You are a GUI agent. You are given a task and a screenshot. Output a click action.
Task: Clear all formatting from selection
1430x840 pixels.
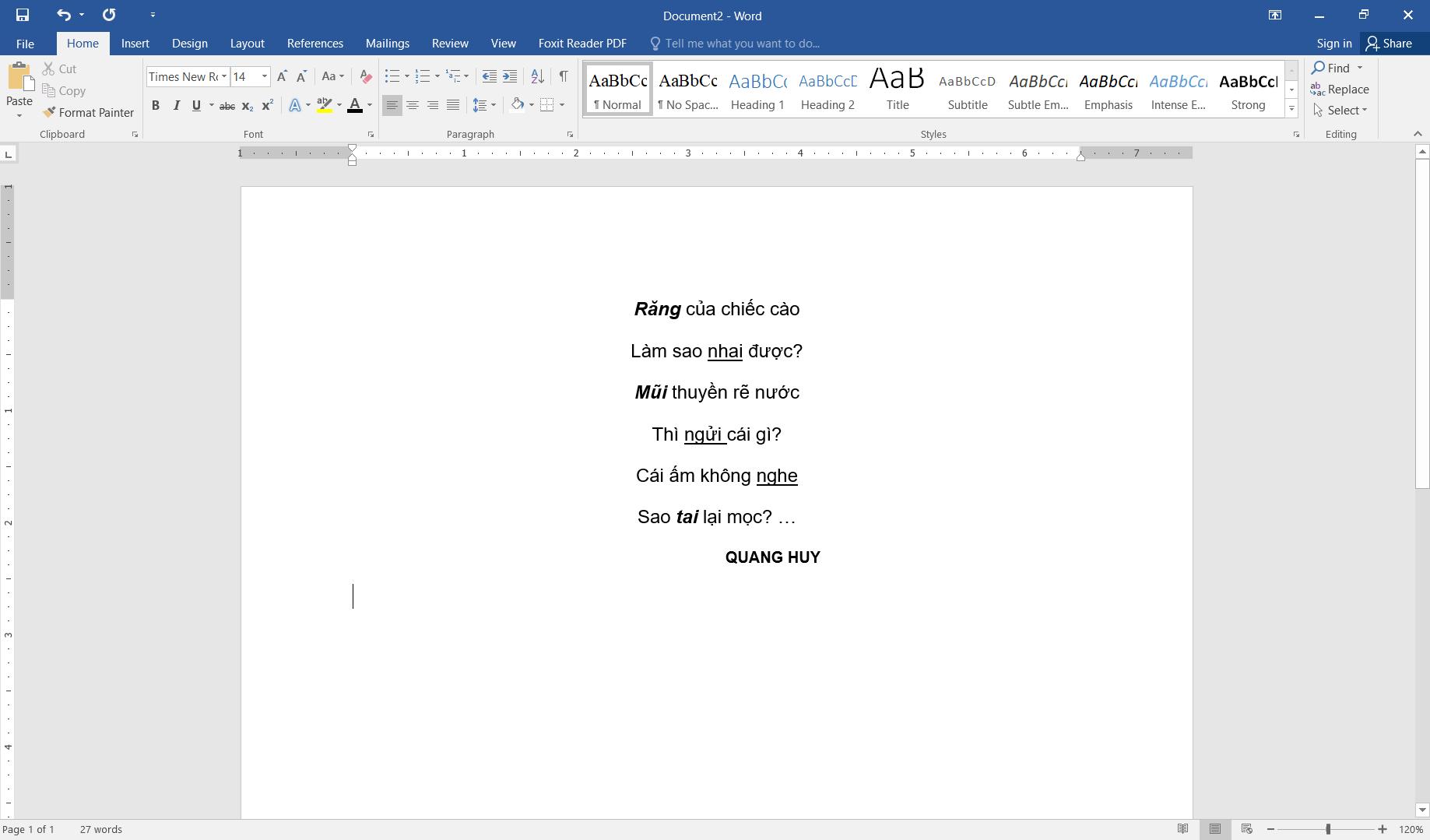pos(365,76)
